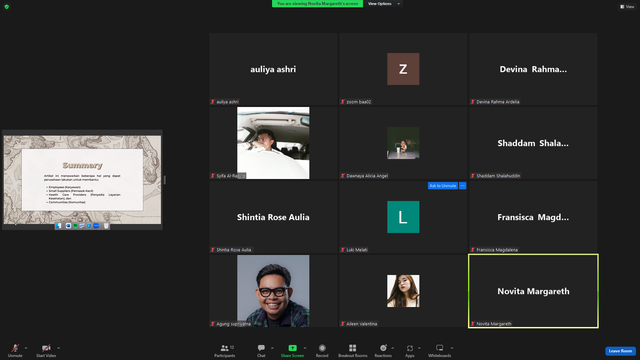This screenshot has height=360, width=640.
Task: Click the Trash icon in shared screen dock
Action: [x=106, y=226]
